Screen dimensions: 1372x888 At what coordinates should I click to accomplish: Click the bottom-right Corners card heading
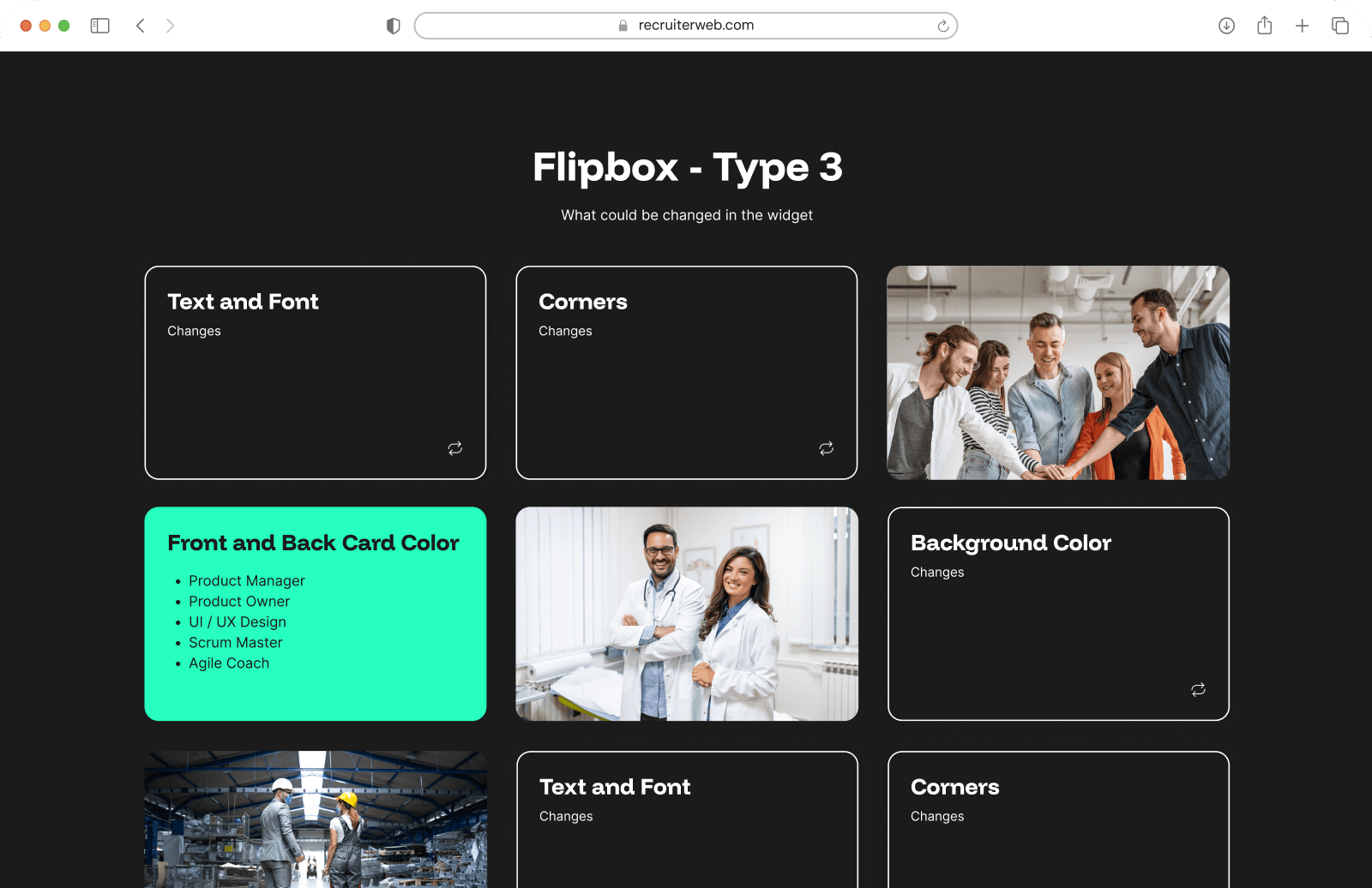(x=954, y=788)
